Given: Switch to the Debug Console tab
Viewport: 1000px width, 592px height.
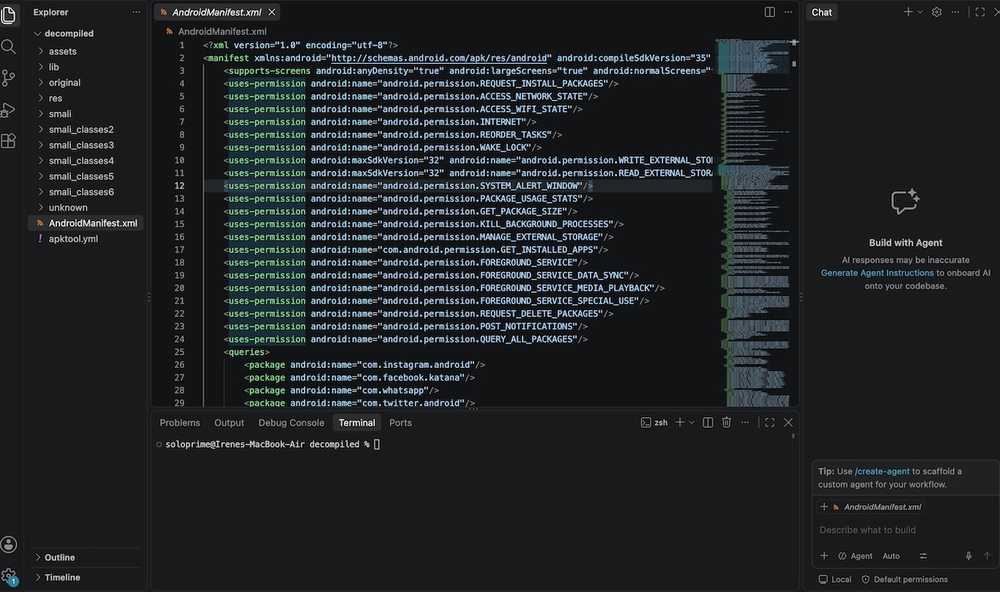Looking at the screenshot, I should [291, 422].
